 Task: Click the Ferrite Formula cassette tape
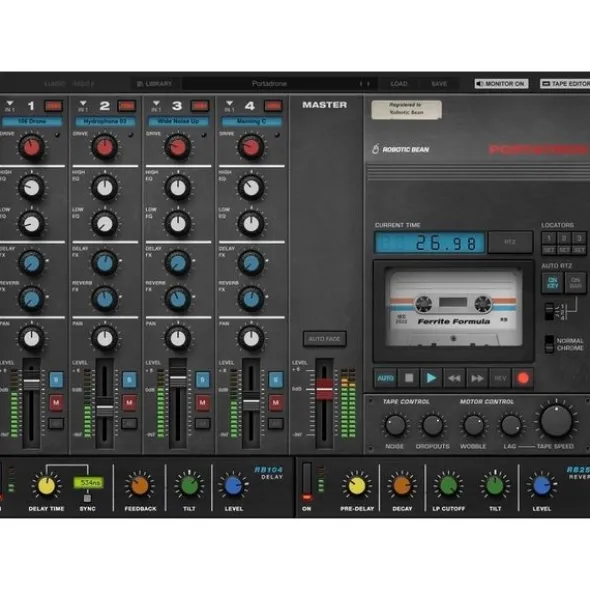coord(454,309)
